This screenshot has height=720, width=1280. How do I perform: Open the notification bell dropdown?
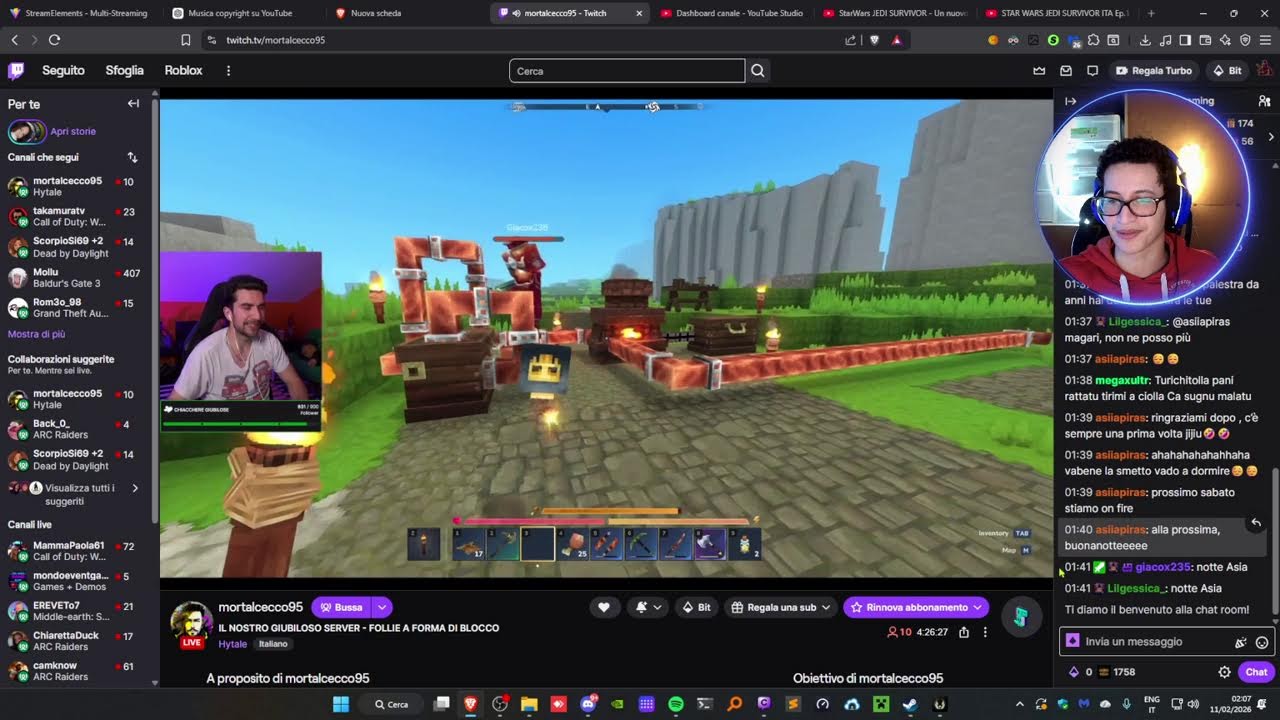648,607
